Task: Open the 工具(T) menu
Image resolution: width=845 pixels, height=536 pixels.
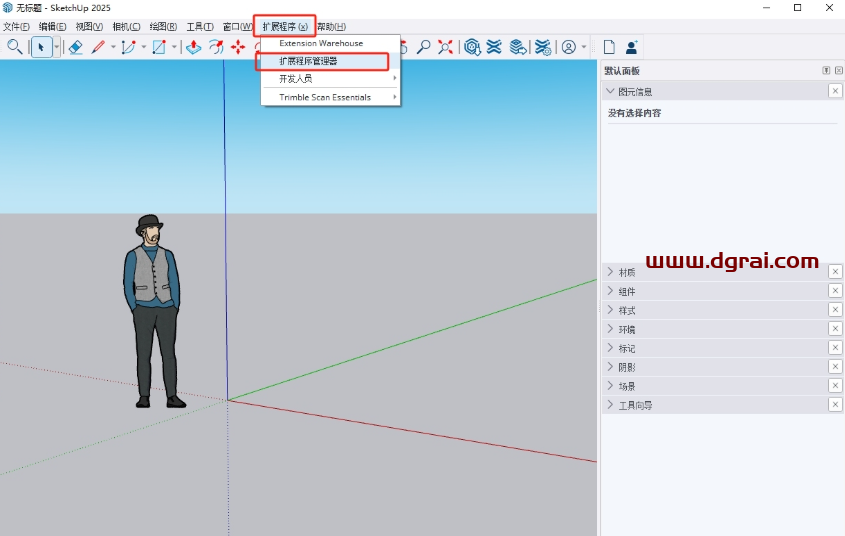Action: coord(200,26)
